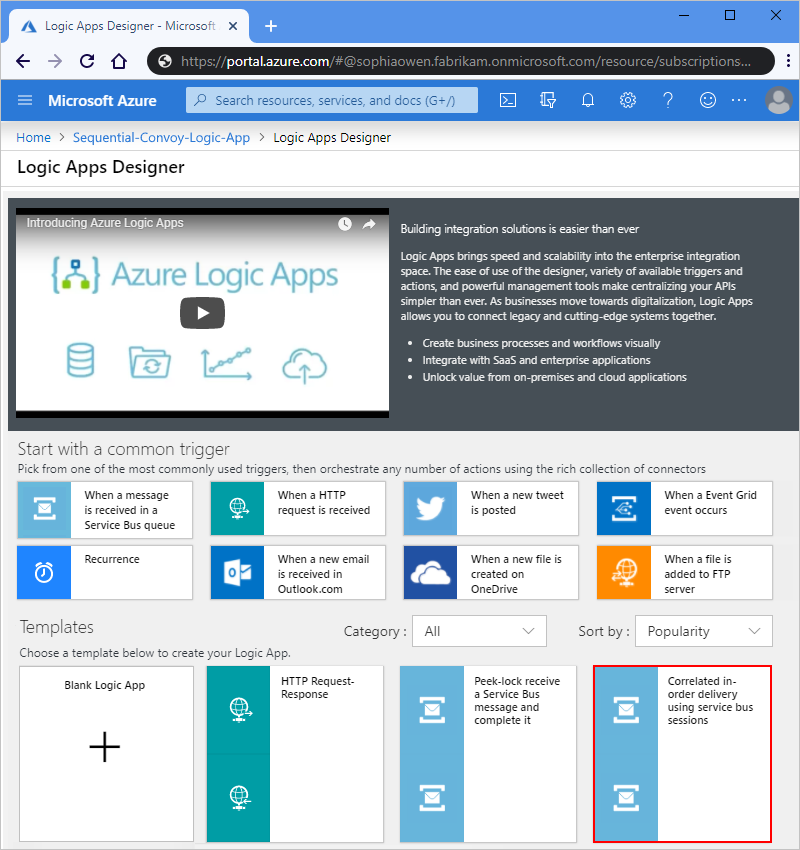
Task: Click the site info icon in address bar
Action: click(x=165, y=61)
